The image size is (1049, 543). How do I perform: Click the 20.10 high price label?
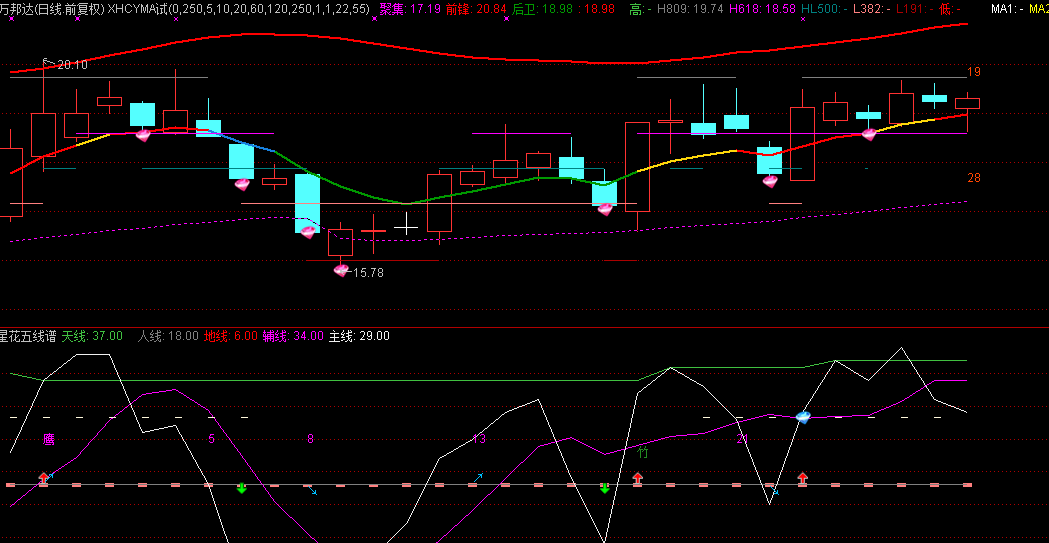coord(72,65)
